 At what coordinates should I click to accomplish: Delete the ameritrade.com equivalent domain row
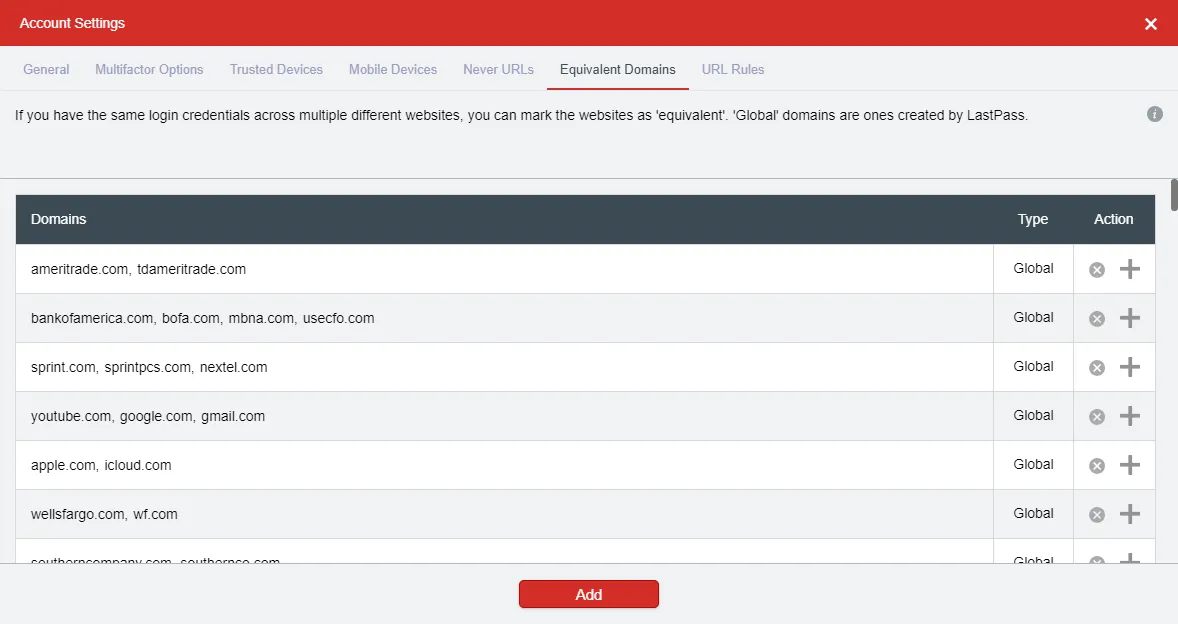(1097, 270)
